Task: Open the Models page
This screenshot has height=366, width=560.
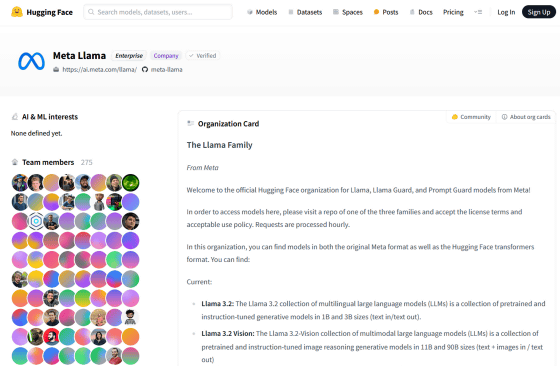Action: [x=262, y=12]
